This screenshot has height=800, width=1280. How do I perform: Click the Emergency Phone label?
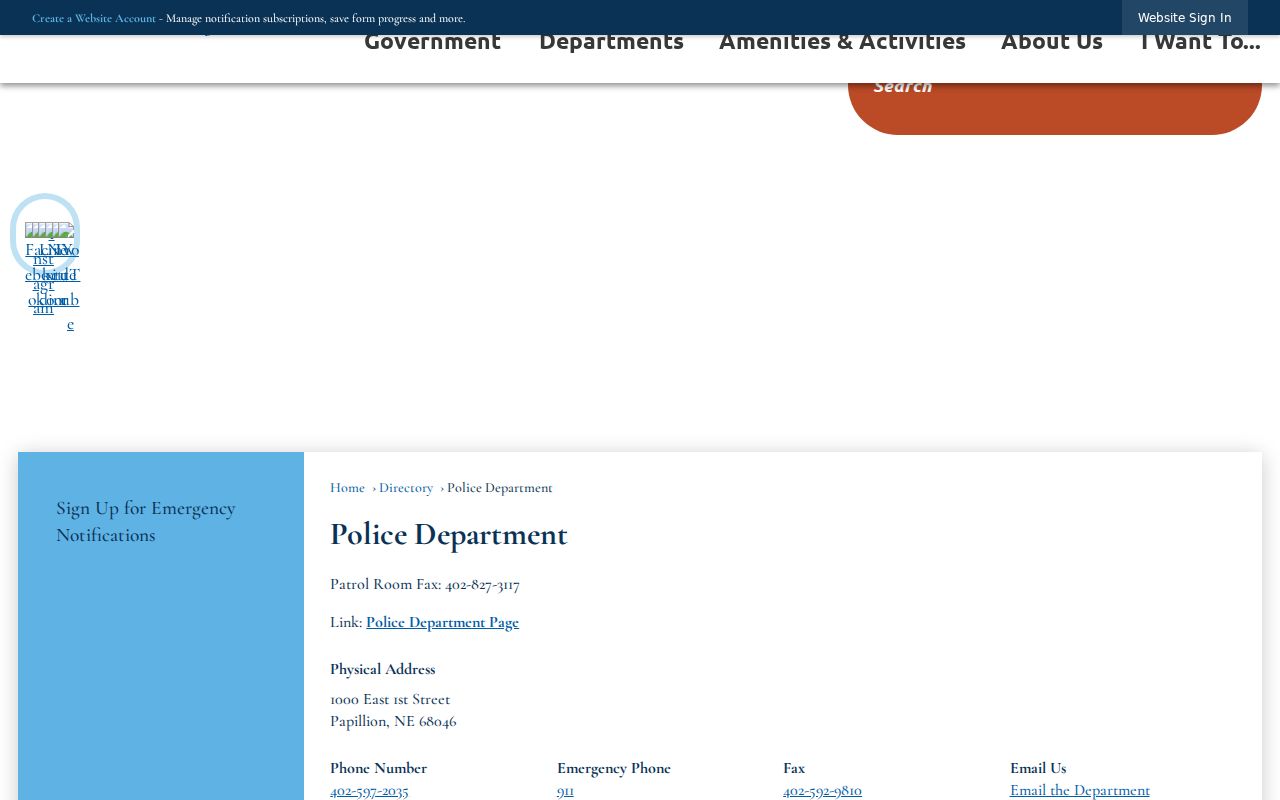pyautogui.click(x=614, y=768)
